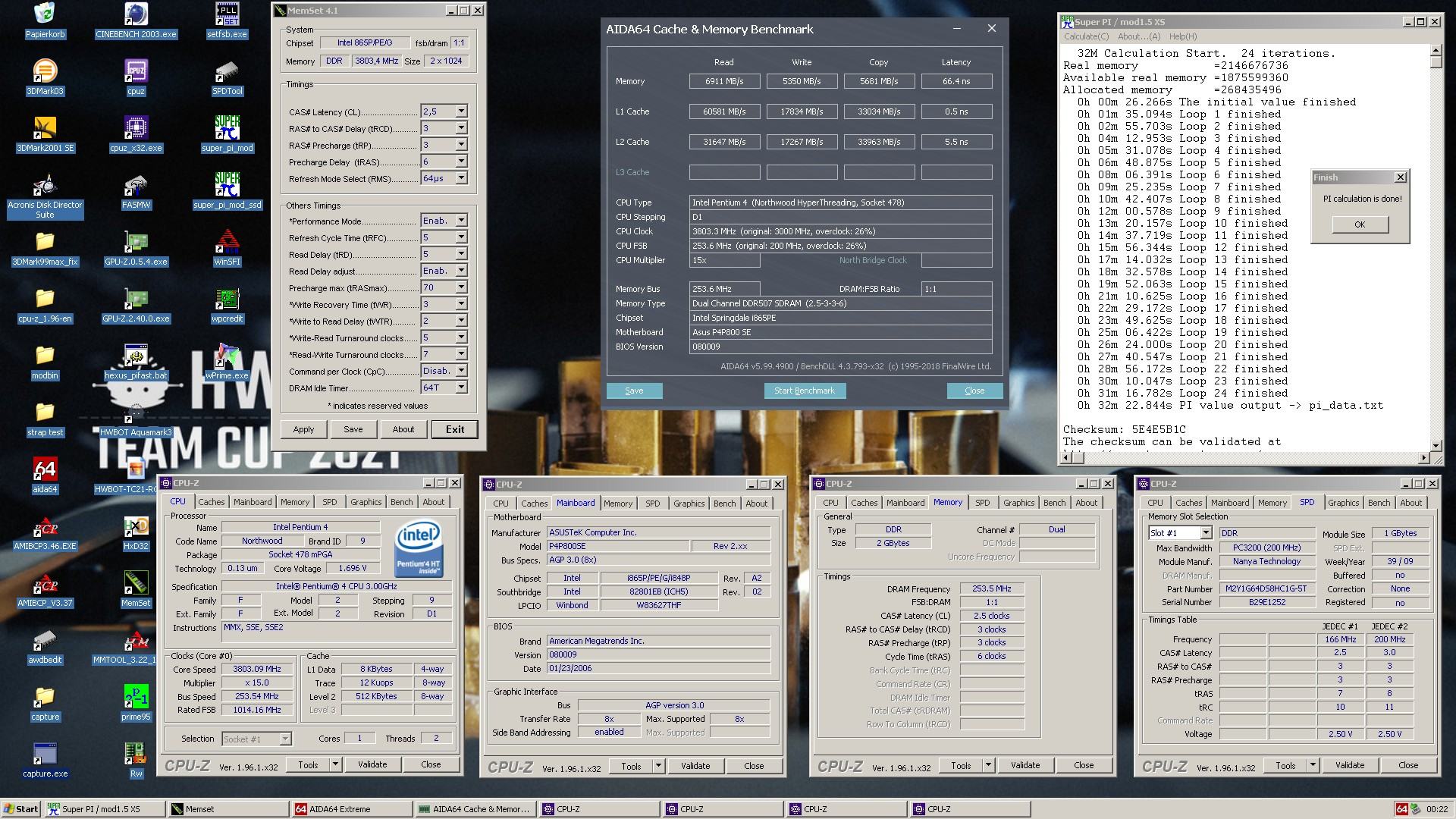This screenshot has height=819, width=1456.
Task: Open the Performance Mode dropdown in MemSet
Action: (x=461, y=221)
